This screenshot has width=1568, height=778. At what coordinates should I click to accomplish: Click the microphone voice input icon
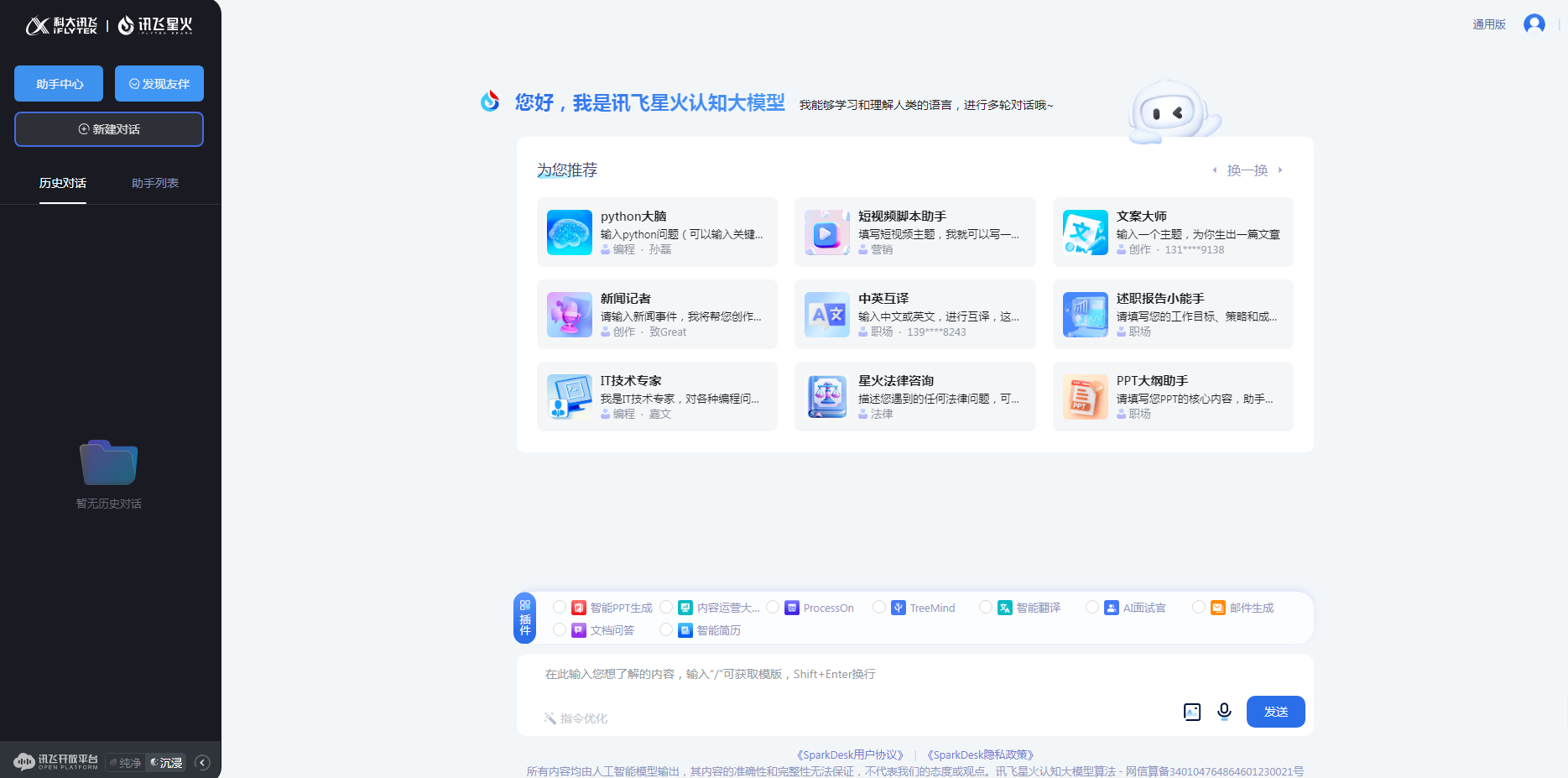pos(1225,712)
